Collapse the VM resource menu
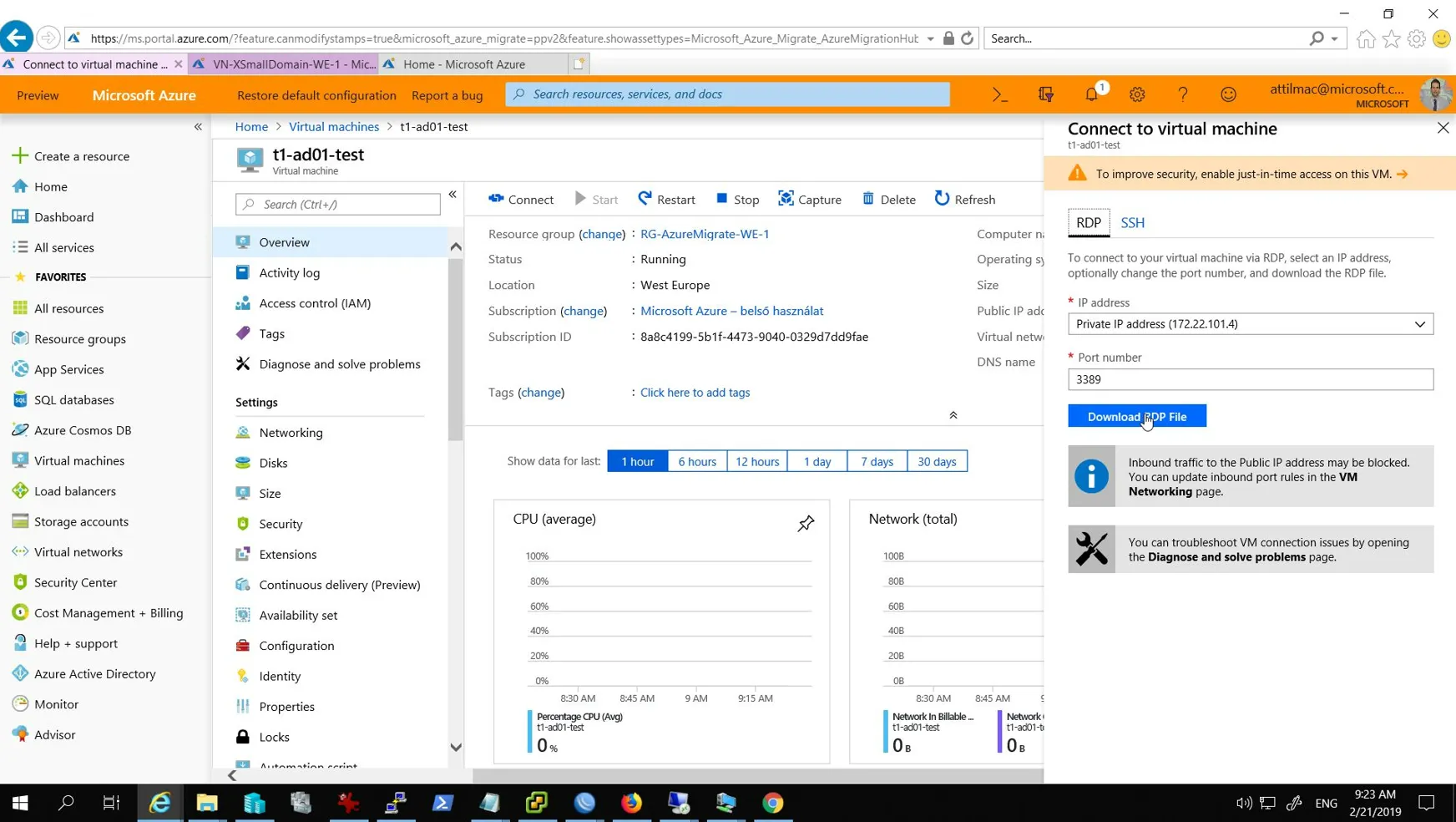 452,195
